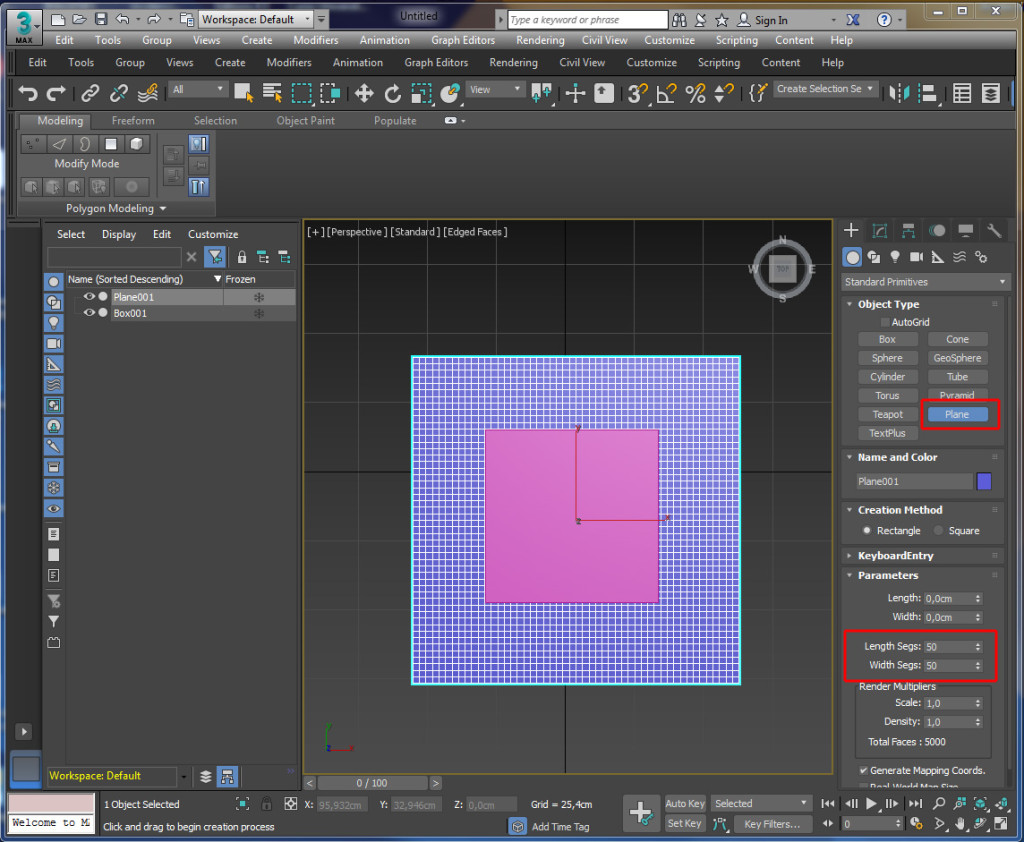The image size is (1024, 842).
Task: Enable the AutoGrid checkbox
Action: (x=885, y=322)
